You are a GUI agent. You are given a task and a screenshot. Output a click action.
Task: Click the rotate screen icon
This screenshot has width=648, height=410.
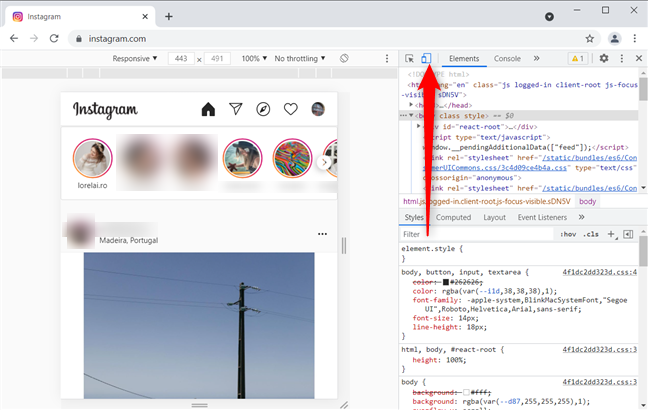pyautogui.click(x=343, y=59)
